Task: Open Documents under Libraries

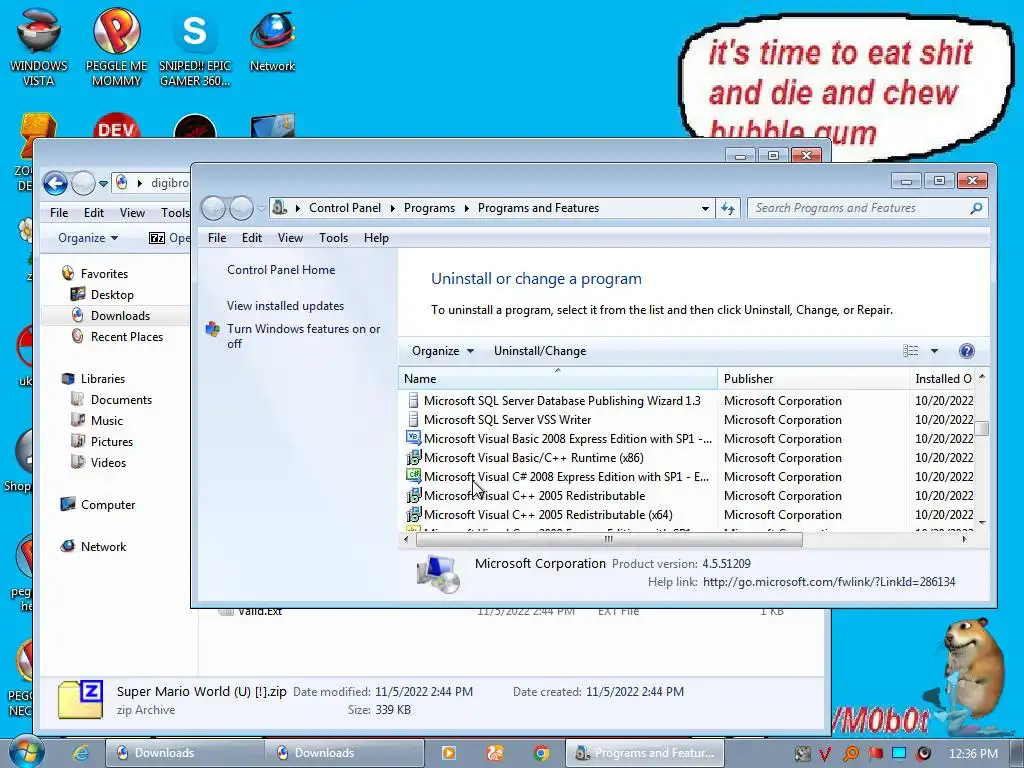Action: [x=121, y=400]
